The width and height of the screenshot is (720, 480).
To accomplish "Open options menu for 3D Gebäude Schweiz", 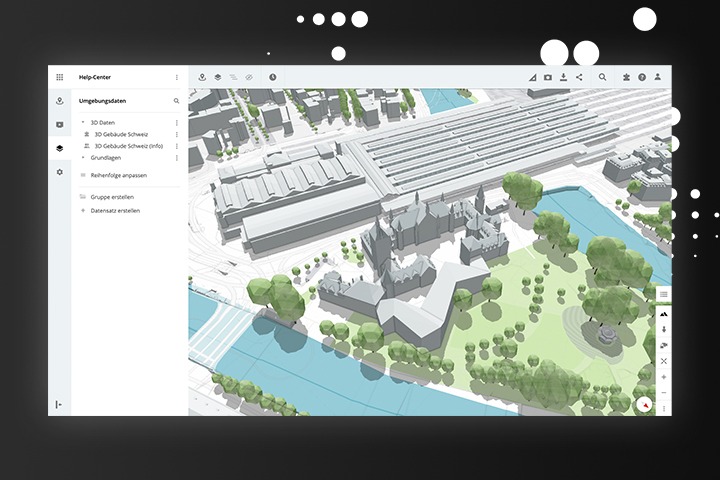I will 177,134.
